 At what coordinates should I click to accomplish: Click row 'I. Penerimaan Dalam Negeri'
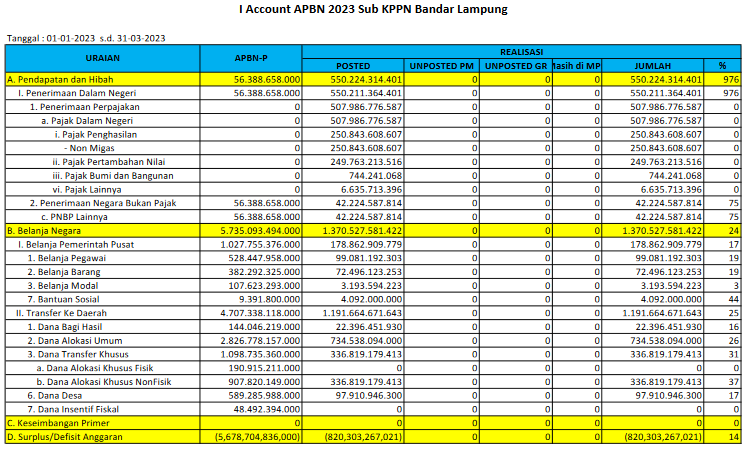tap(373, 93)
